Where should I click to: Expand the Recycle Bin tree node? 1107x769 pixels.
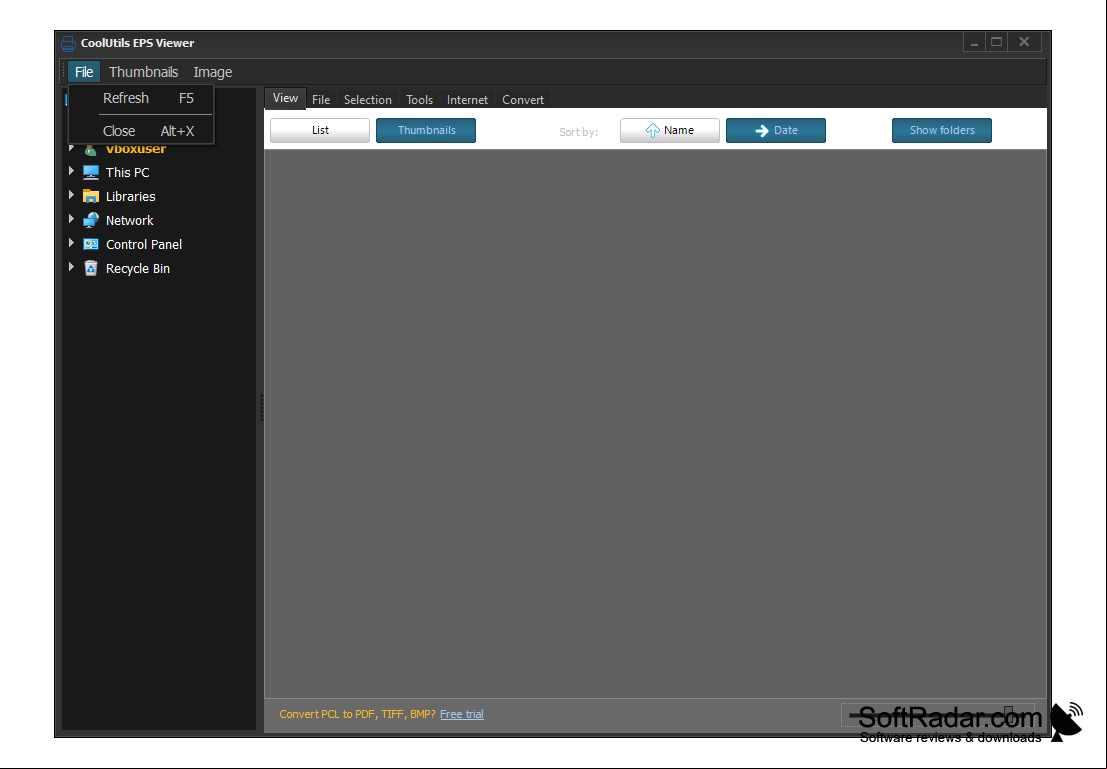click(x=71, y=267)
